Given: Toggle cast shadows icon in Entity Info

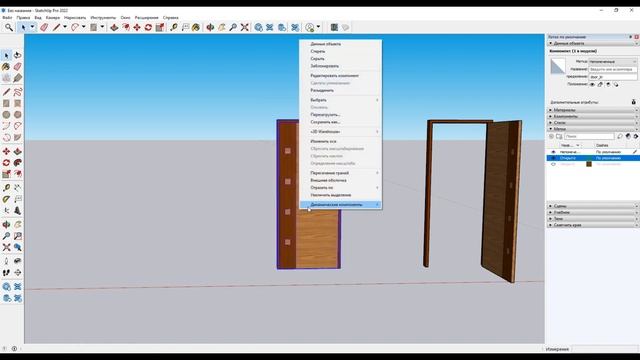Looking at the screenshot, I should [616, 84].
